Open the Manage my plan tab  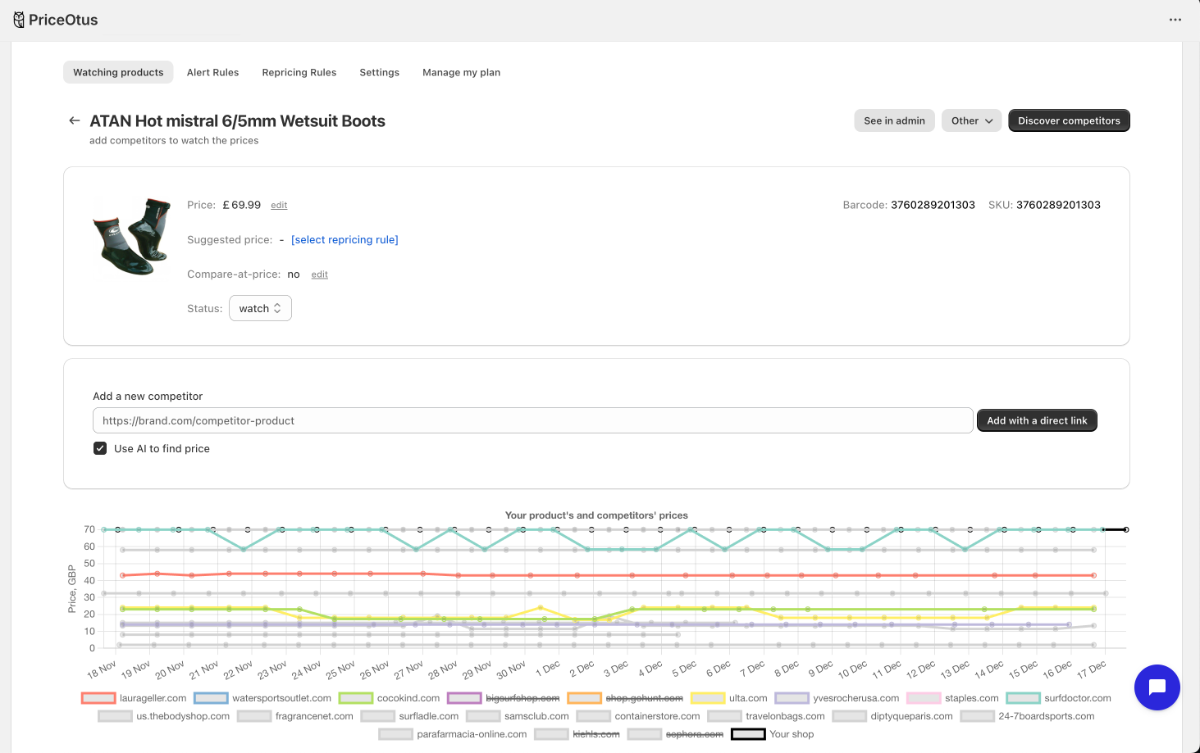[461, 73]
